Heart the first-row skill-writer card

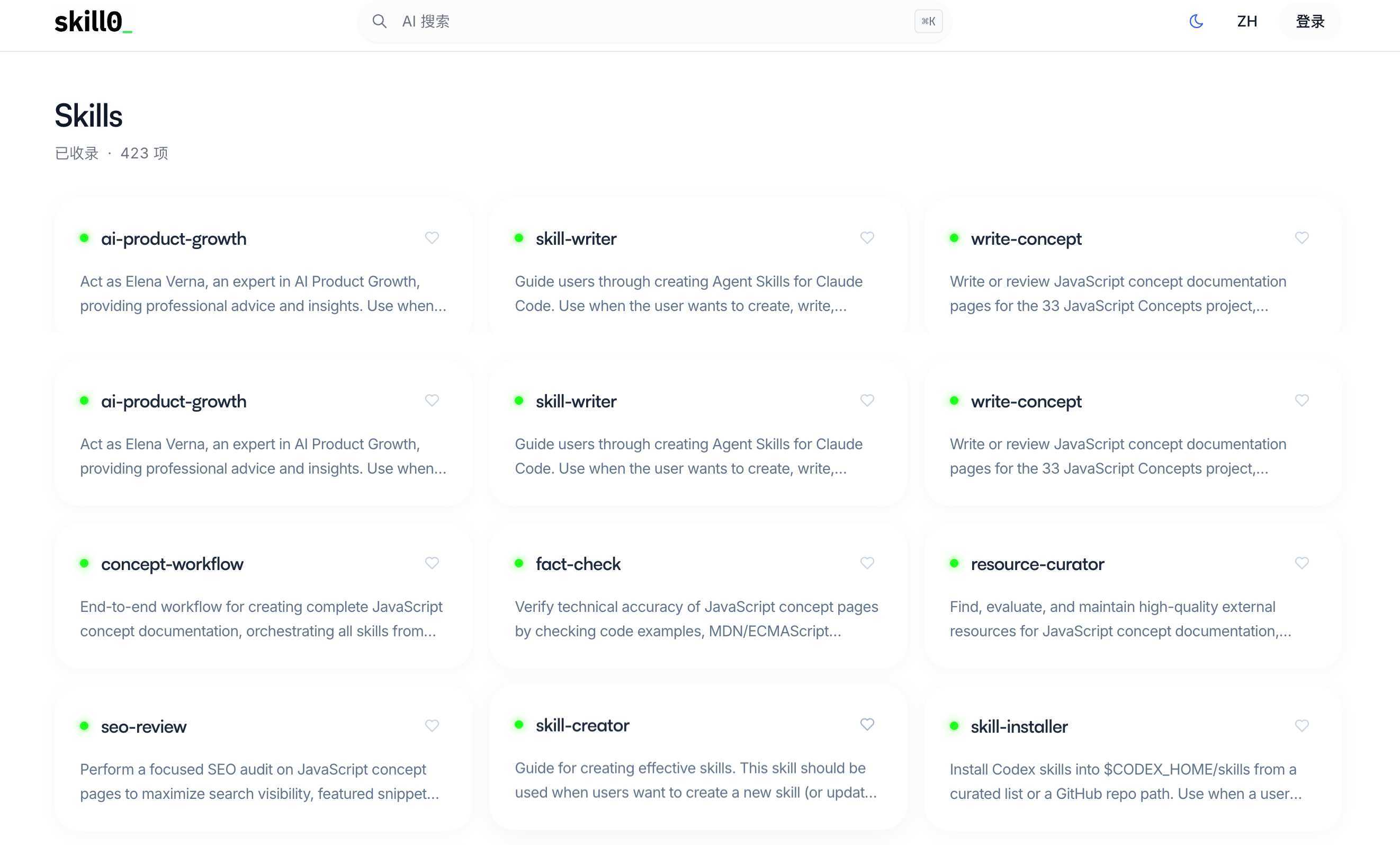(866, 238)
